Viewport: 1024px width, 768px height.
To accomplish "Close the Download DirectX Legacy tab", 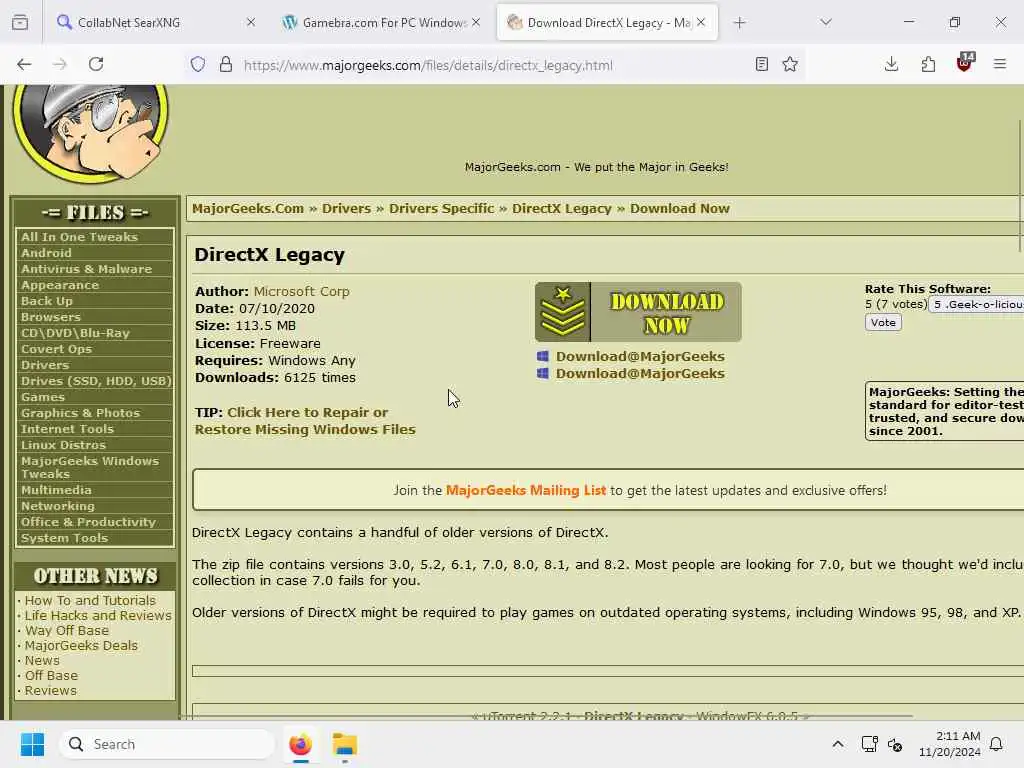I will pos(701,22).
